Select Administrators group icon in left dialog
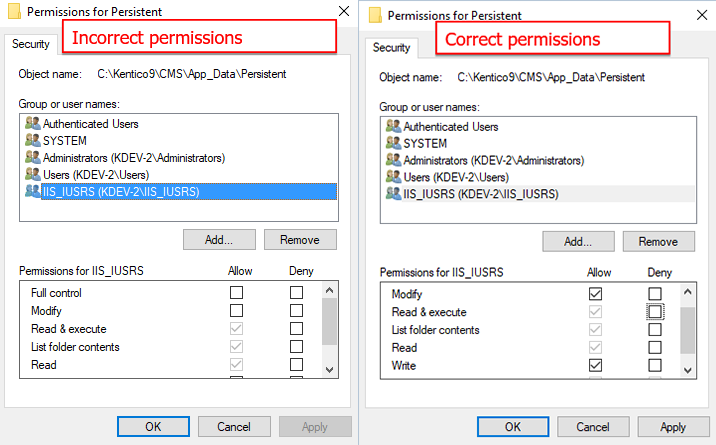Viewport: 716px width, 445px height. click(32, 157)
